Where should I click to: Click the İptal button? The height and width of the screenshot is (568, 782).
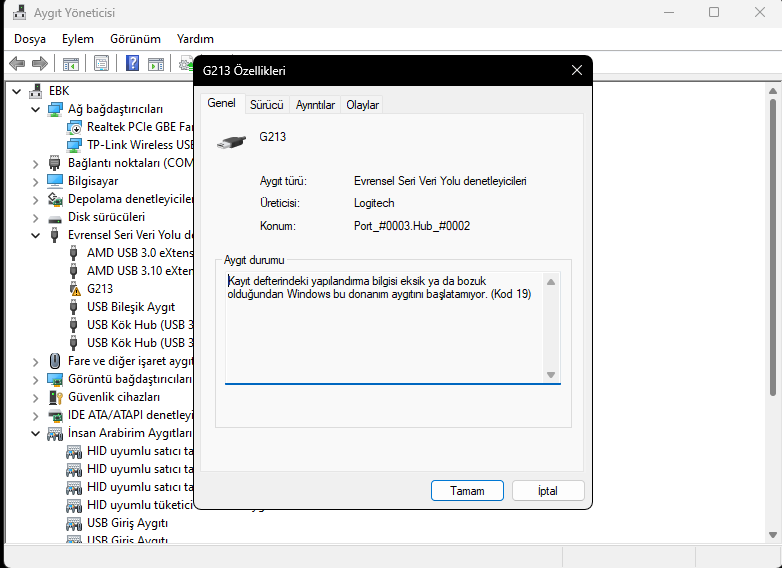pyautogui.click(x=548, y=491)
